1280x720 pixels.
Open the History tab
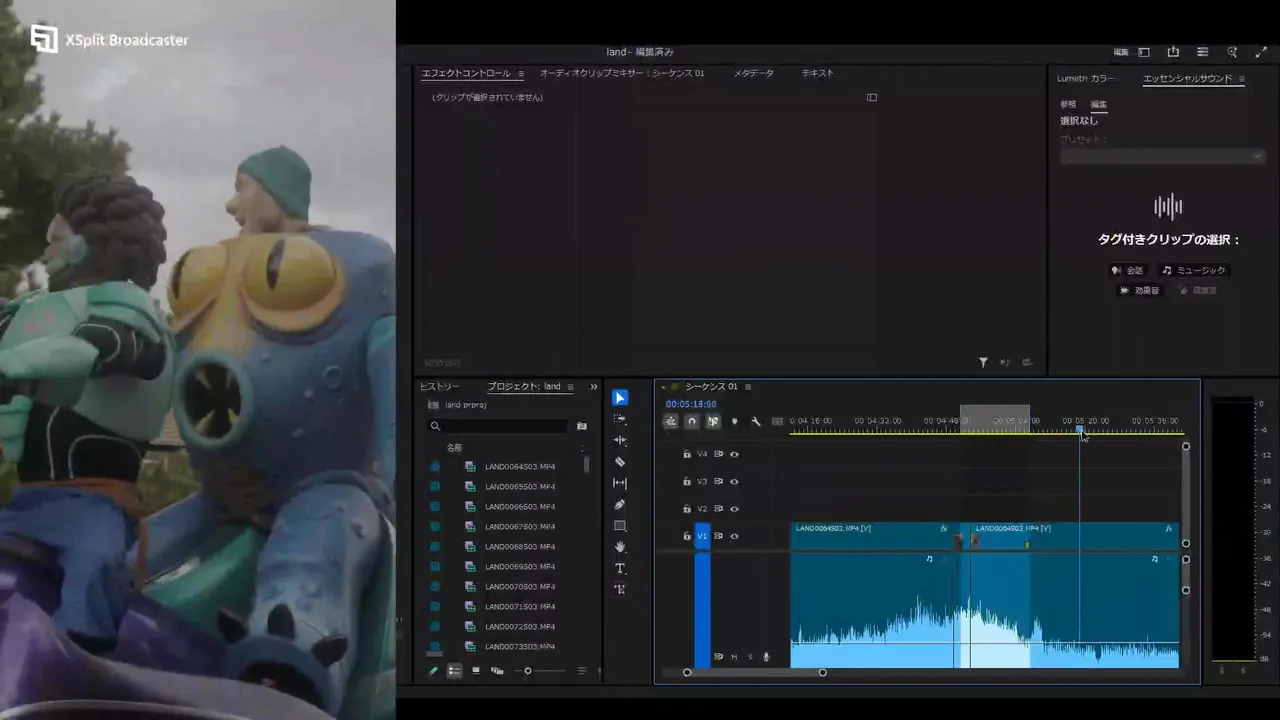pyautogui.click(x=440, y=387)
